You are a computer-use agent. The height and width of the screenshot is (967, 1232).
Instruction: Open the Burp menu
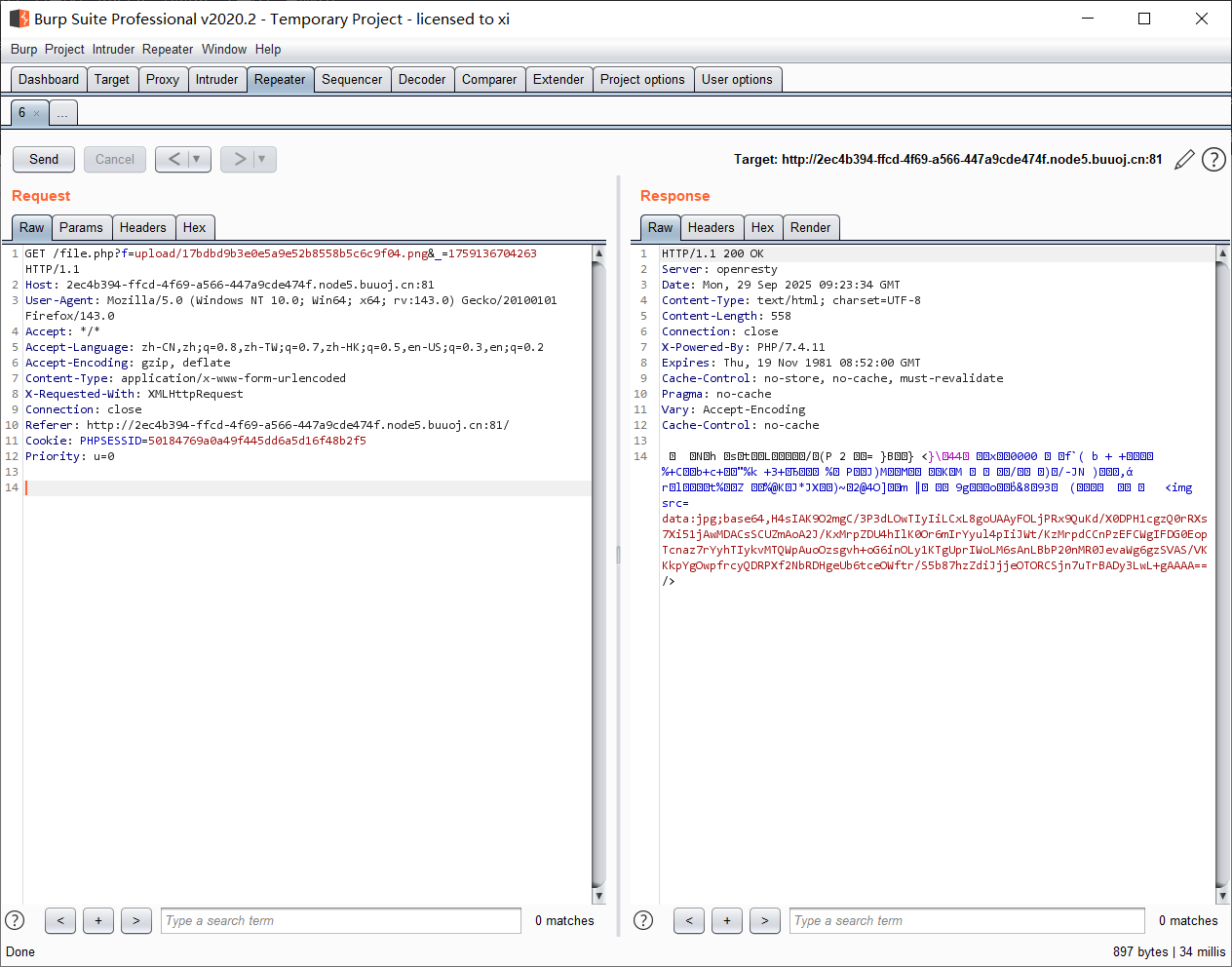(23, 49)
